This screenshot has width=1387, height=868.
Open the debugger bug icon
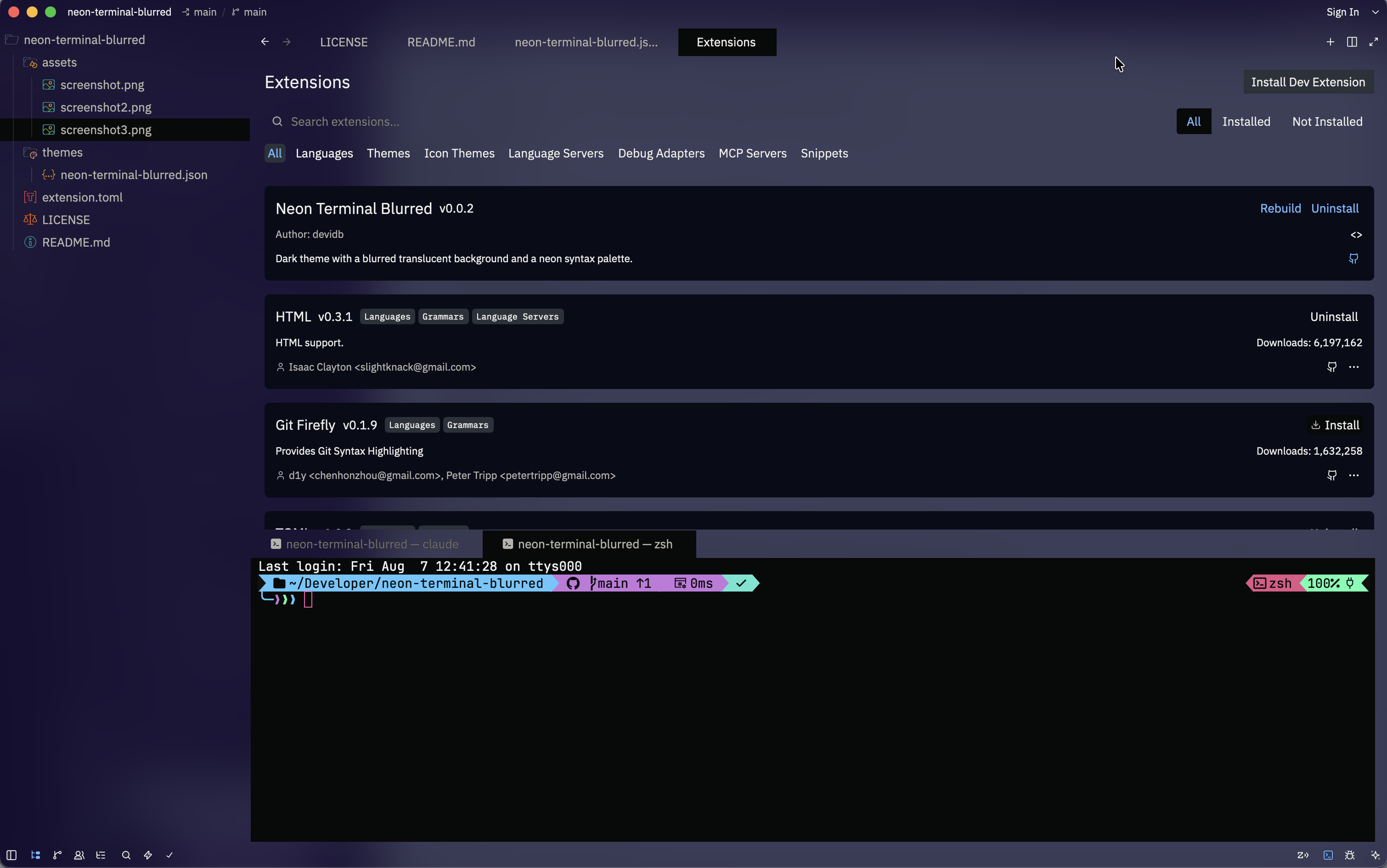click(1350, 855)
